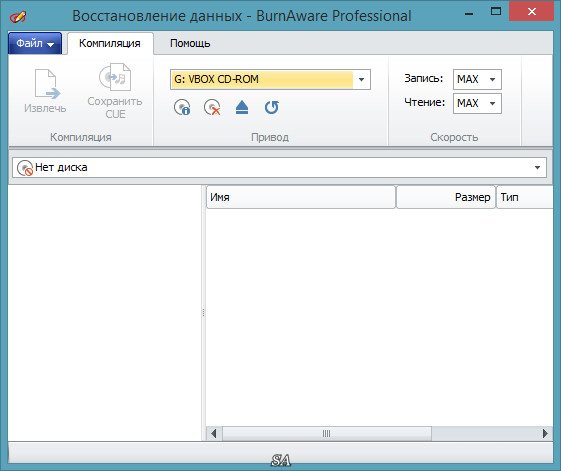
Task: Sort by the Имя column header
Action: pyautogui.click(x=301, y=197)
